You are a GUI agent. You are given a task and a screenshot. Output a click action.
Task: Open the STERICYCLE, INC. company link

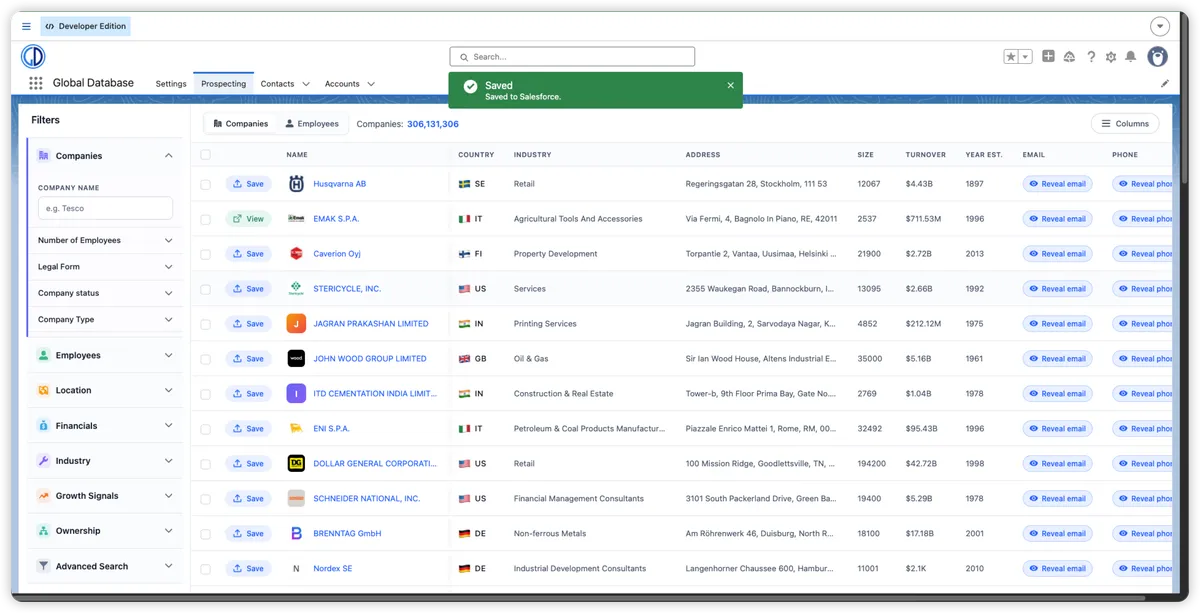347,289
